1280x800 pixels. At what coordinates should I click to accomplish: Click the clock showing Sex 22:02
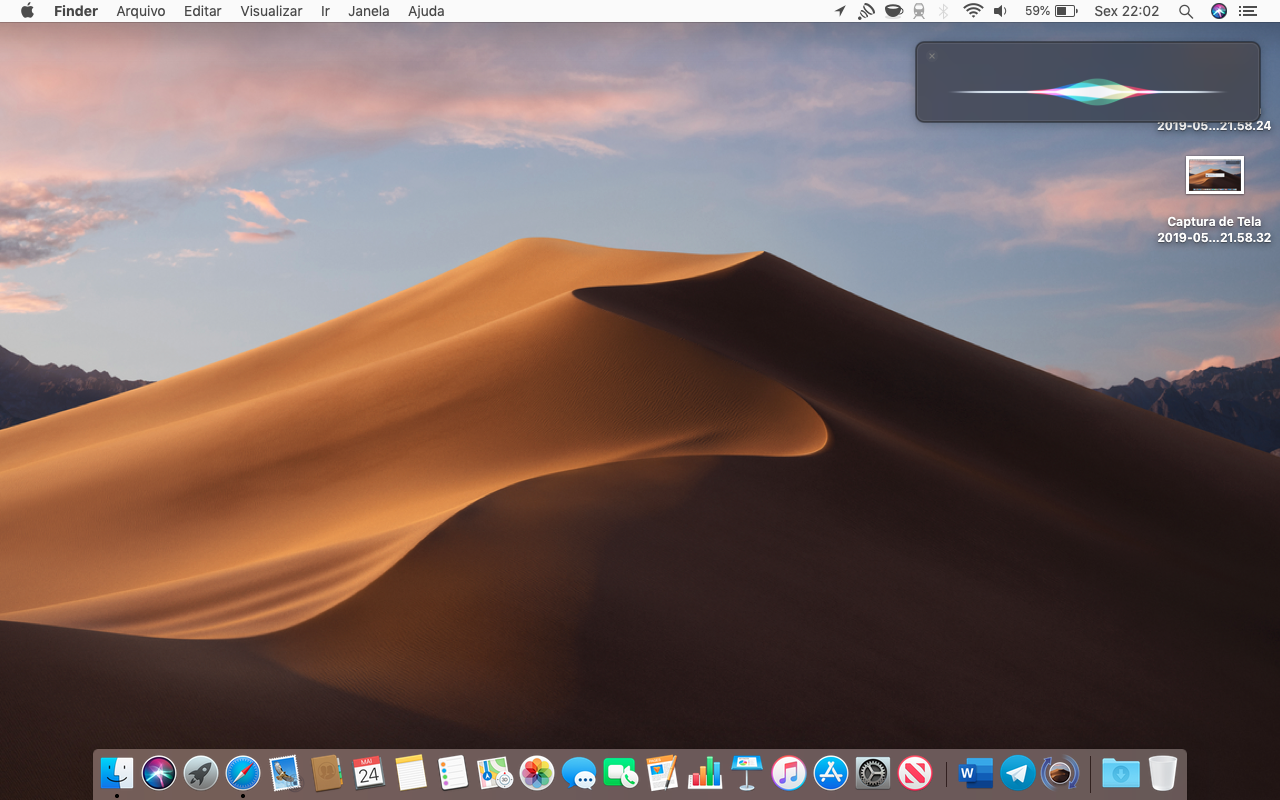(1127, 11)
